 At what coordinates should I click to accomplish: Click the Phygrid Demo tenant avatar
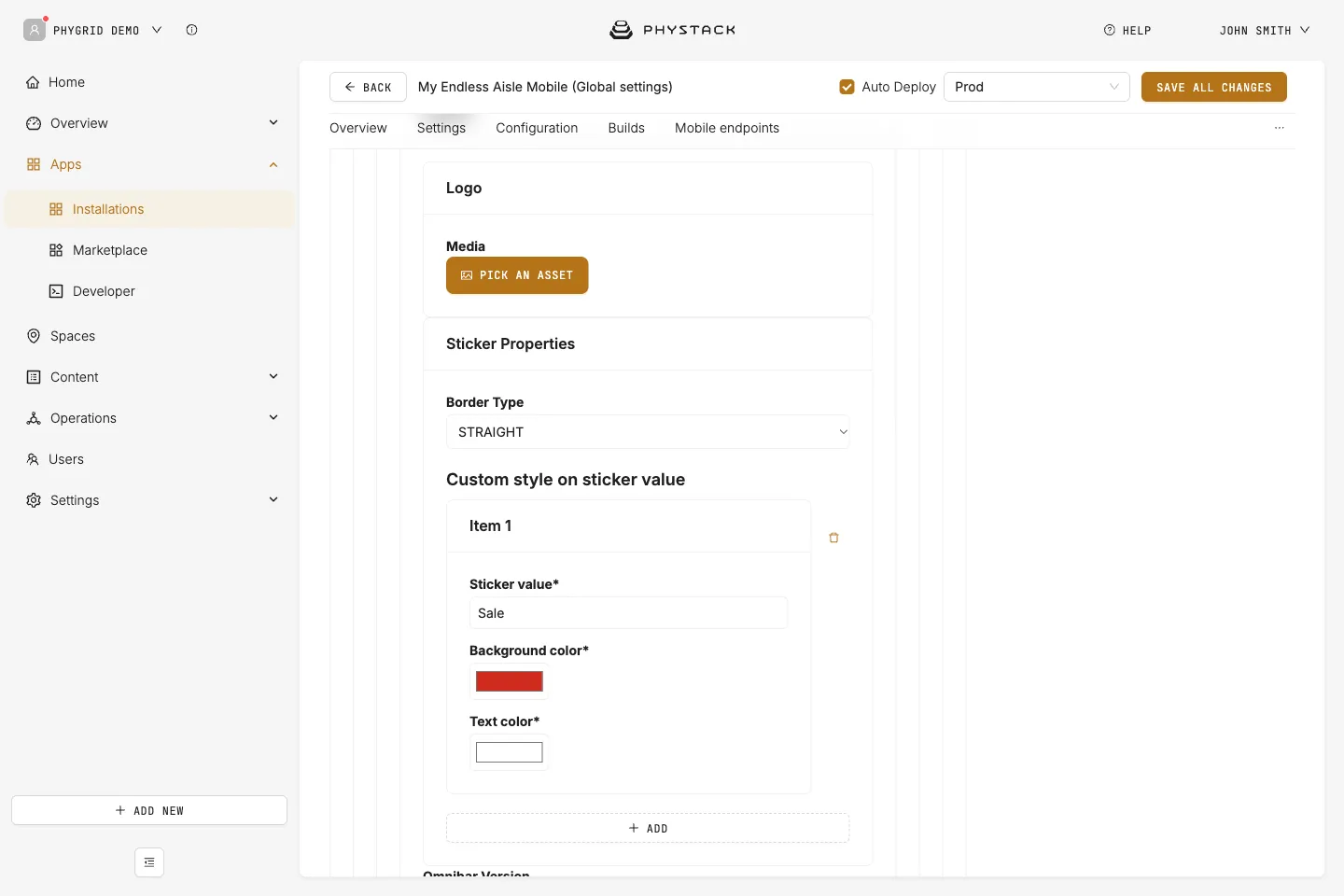click(x=35, y=30)
